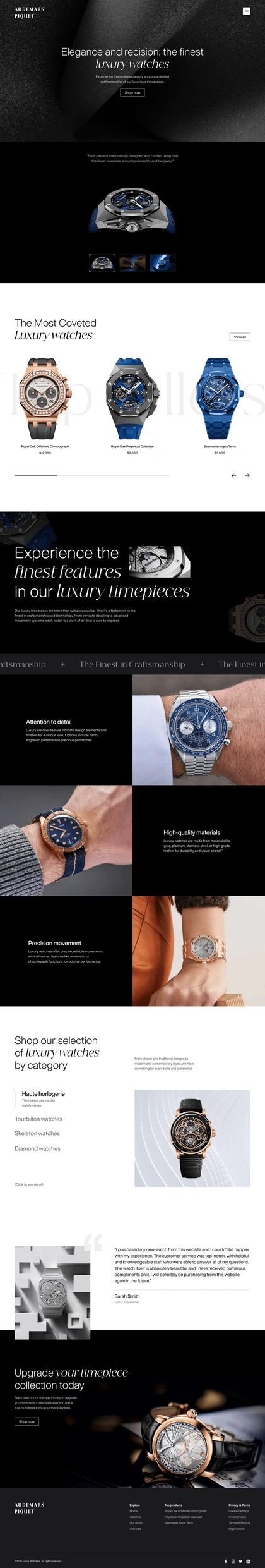This screenshot has width=265, height=1568.
Task: Click the Audemars Piguet logo in header
Action: point(29,13)
